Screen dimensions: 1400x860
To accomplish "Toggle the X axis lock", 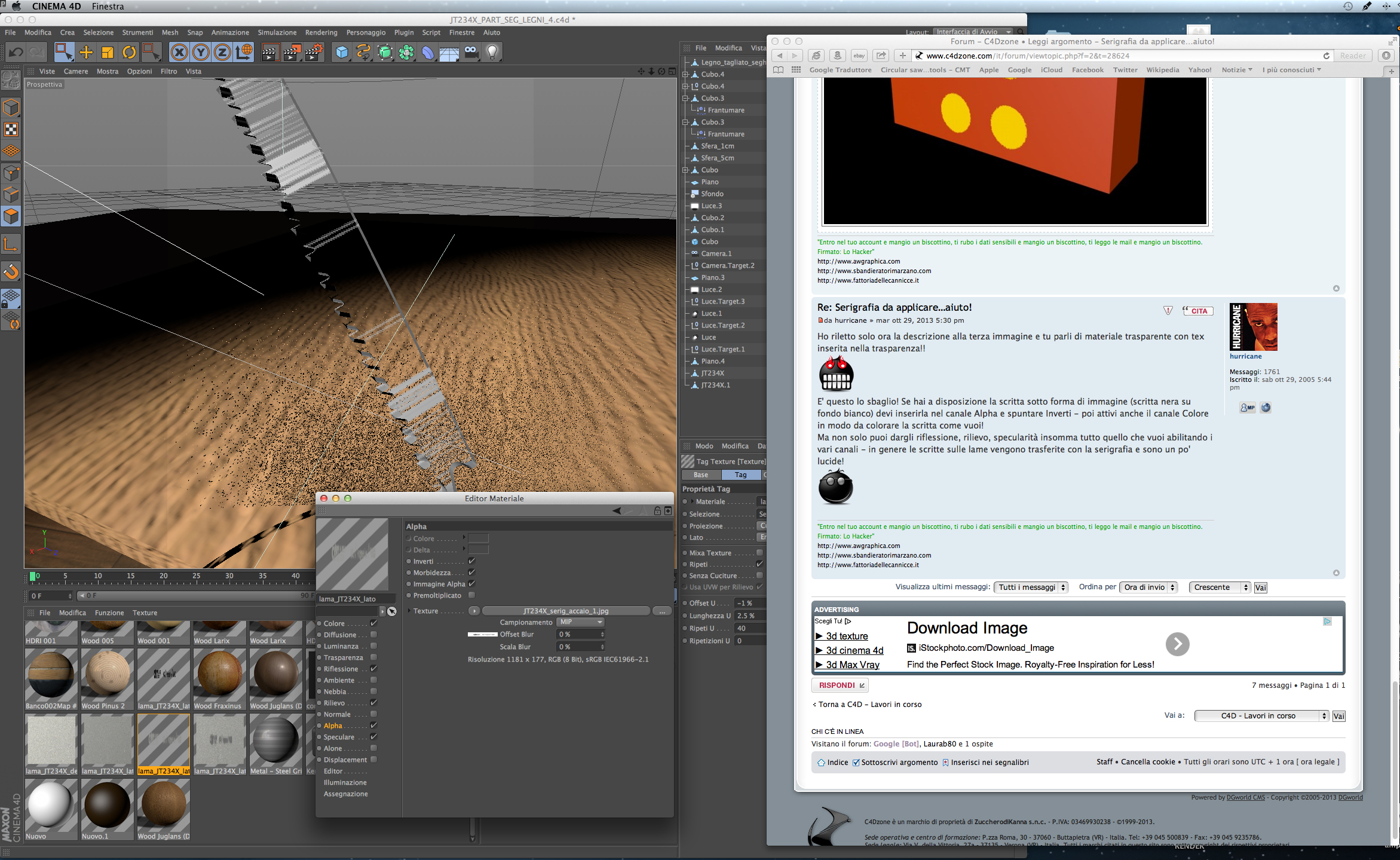I will 179,53.
